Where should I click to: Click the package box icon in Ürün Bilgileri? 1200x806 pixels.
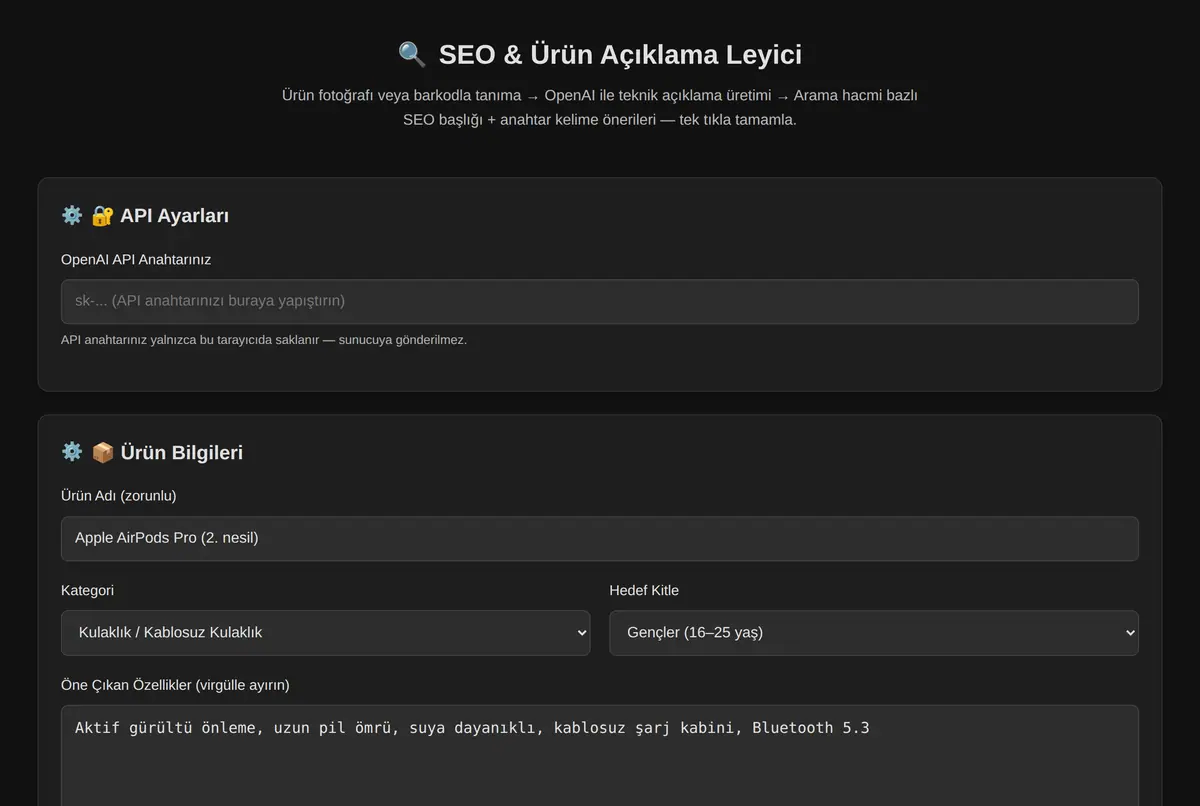(x=102, y=452)
